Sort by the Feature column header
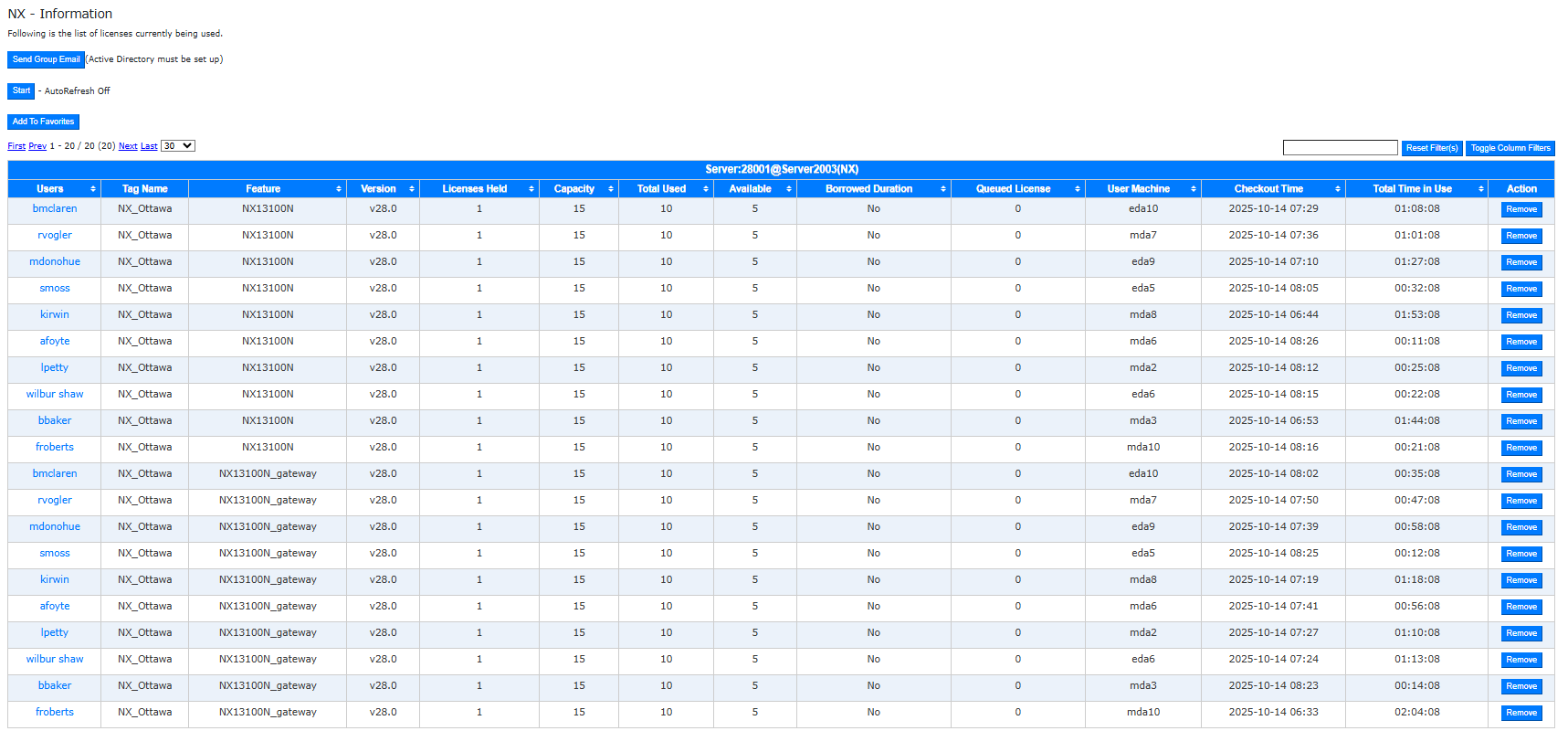Screen dimensions: 1568x731 (268, 189)
